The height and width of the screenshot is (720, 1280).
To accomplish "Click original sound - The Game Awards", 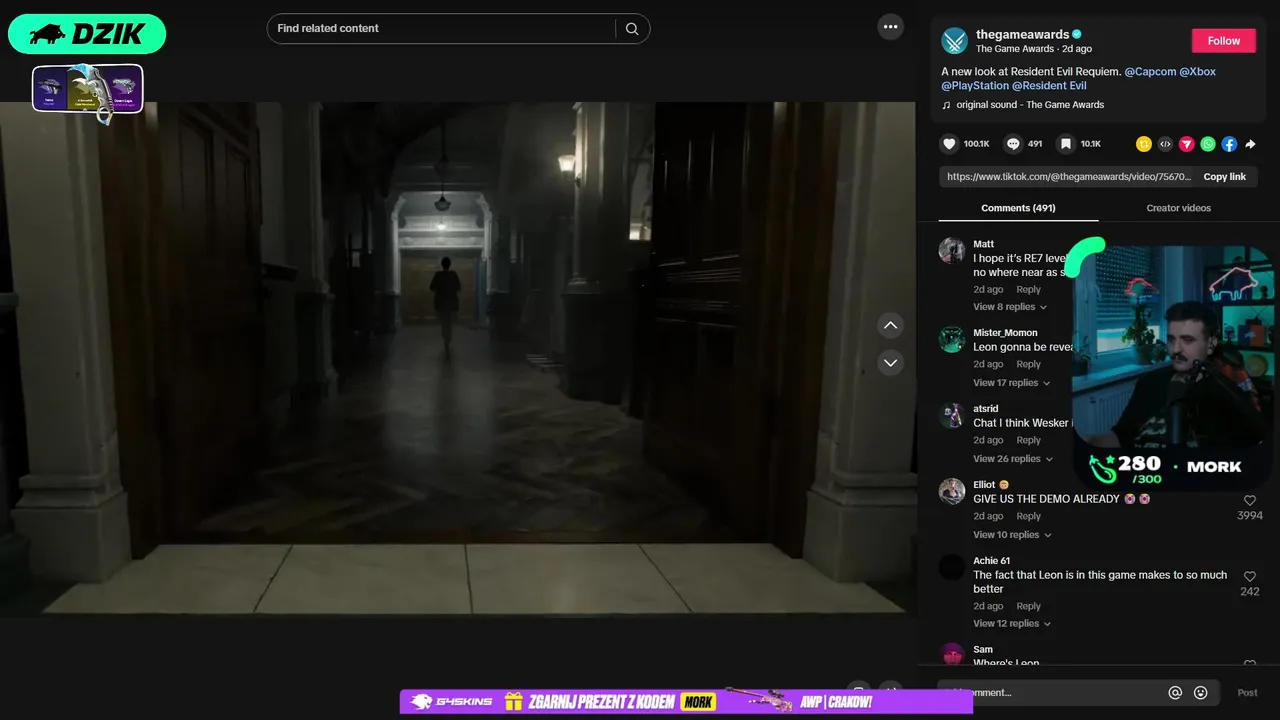I will click(1030, 105).
